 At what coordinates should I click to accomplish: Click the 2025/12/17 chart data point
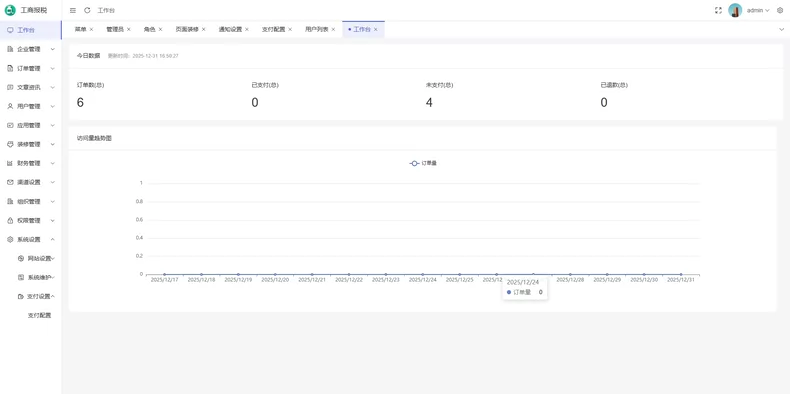pyautogui.click(x=164, y=274)
